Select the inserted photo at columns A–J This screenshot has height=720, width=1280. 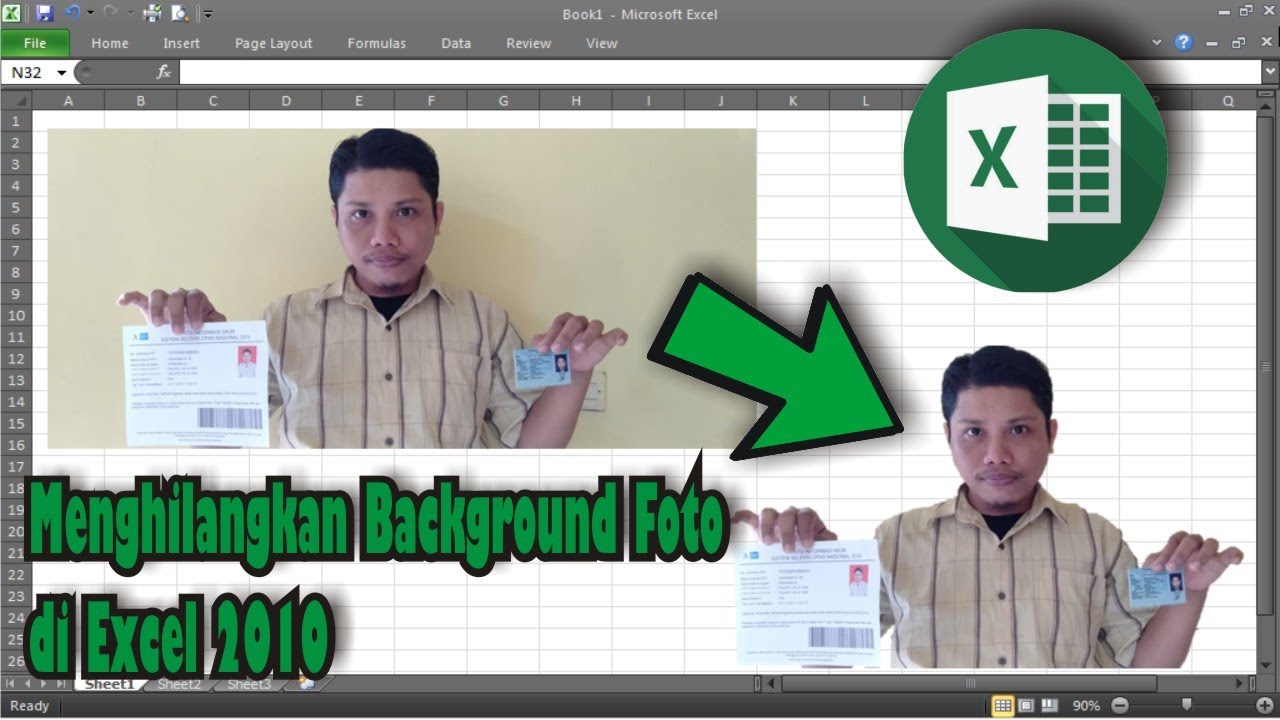pyautogui.click(x=402, y=288)
